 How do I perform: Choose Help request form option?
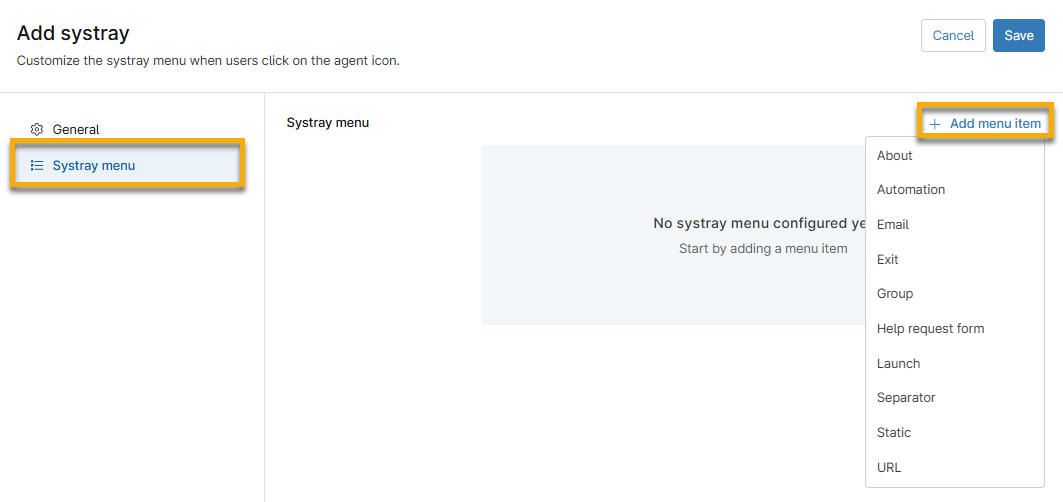(930, 328)
